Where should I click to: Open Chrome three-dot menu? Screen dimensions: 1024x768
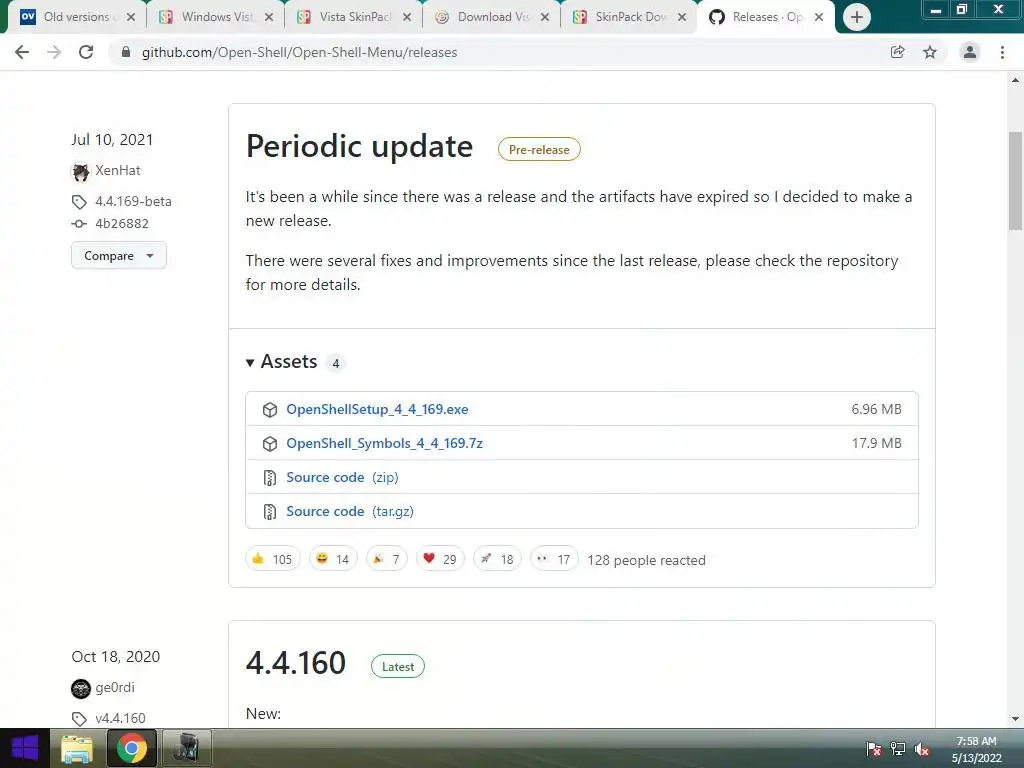[1002, 52]
